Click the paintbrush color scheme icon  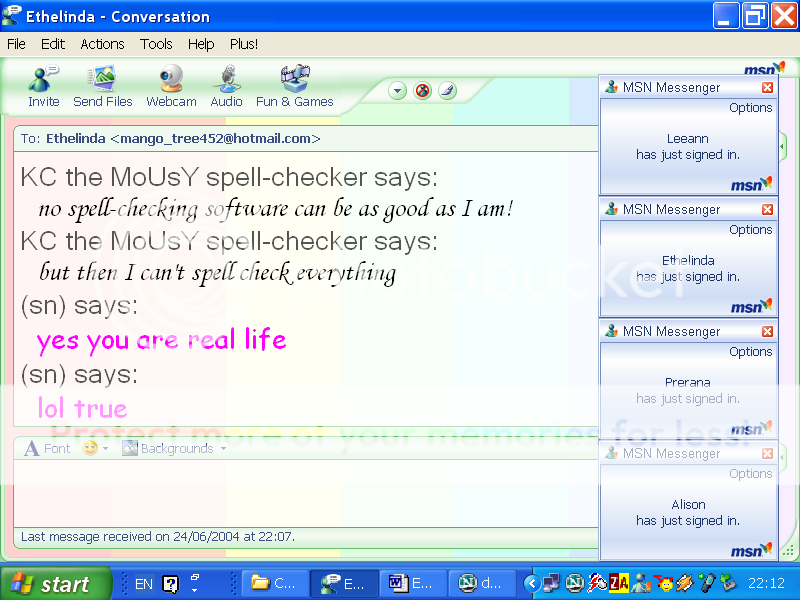pos(448,91)
